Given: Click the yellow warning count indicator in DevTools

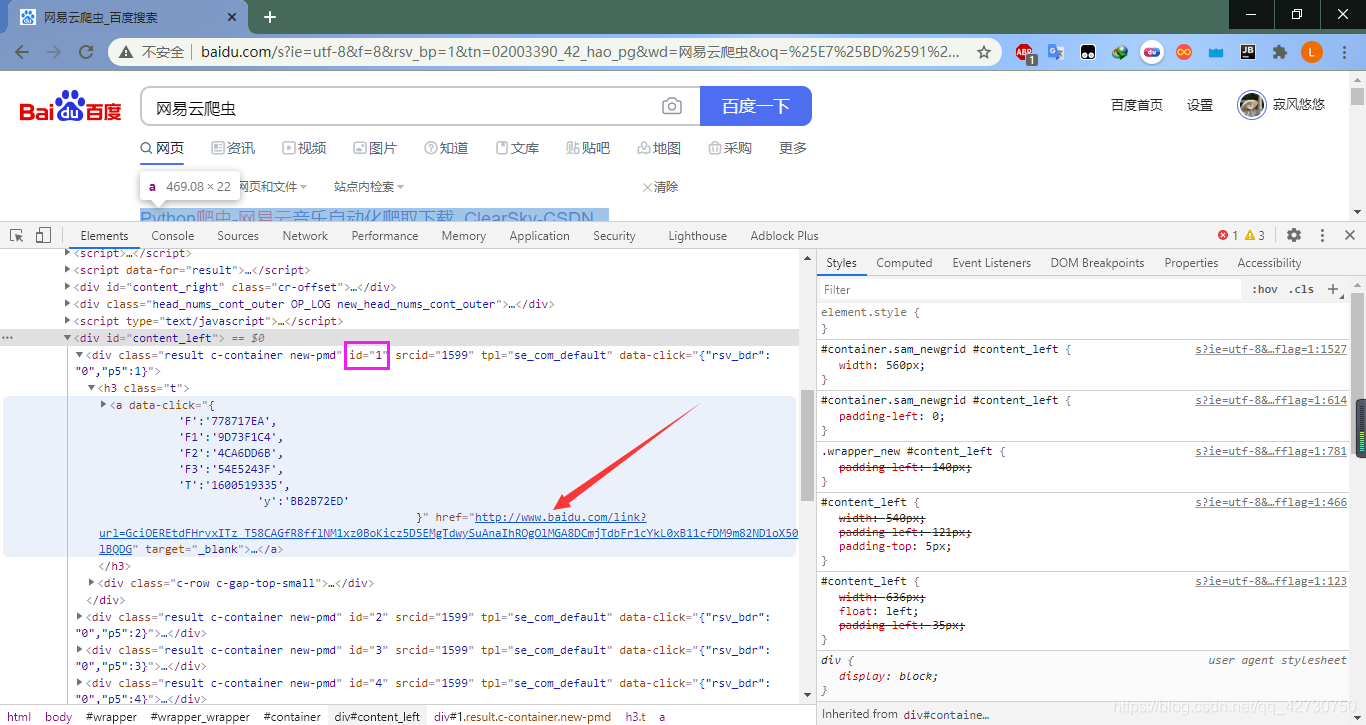Looking at the screenshot, I should click(x=1255, y=236).
